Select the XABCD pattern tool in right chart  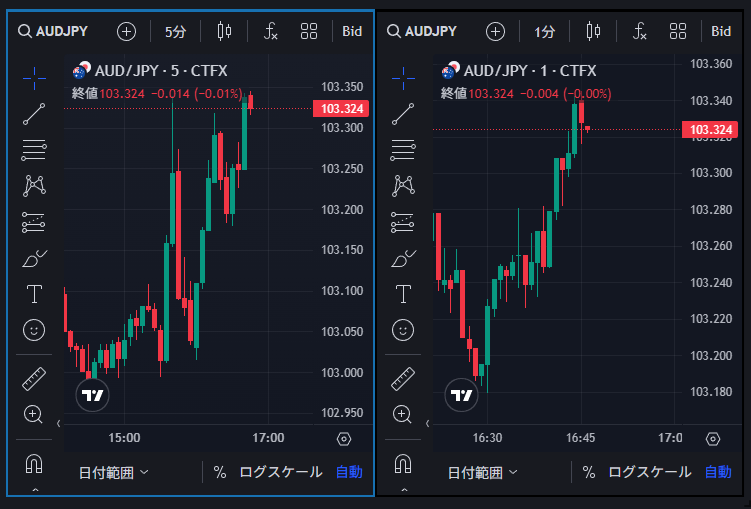tap(403, 185)
